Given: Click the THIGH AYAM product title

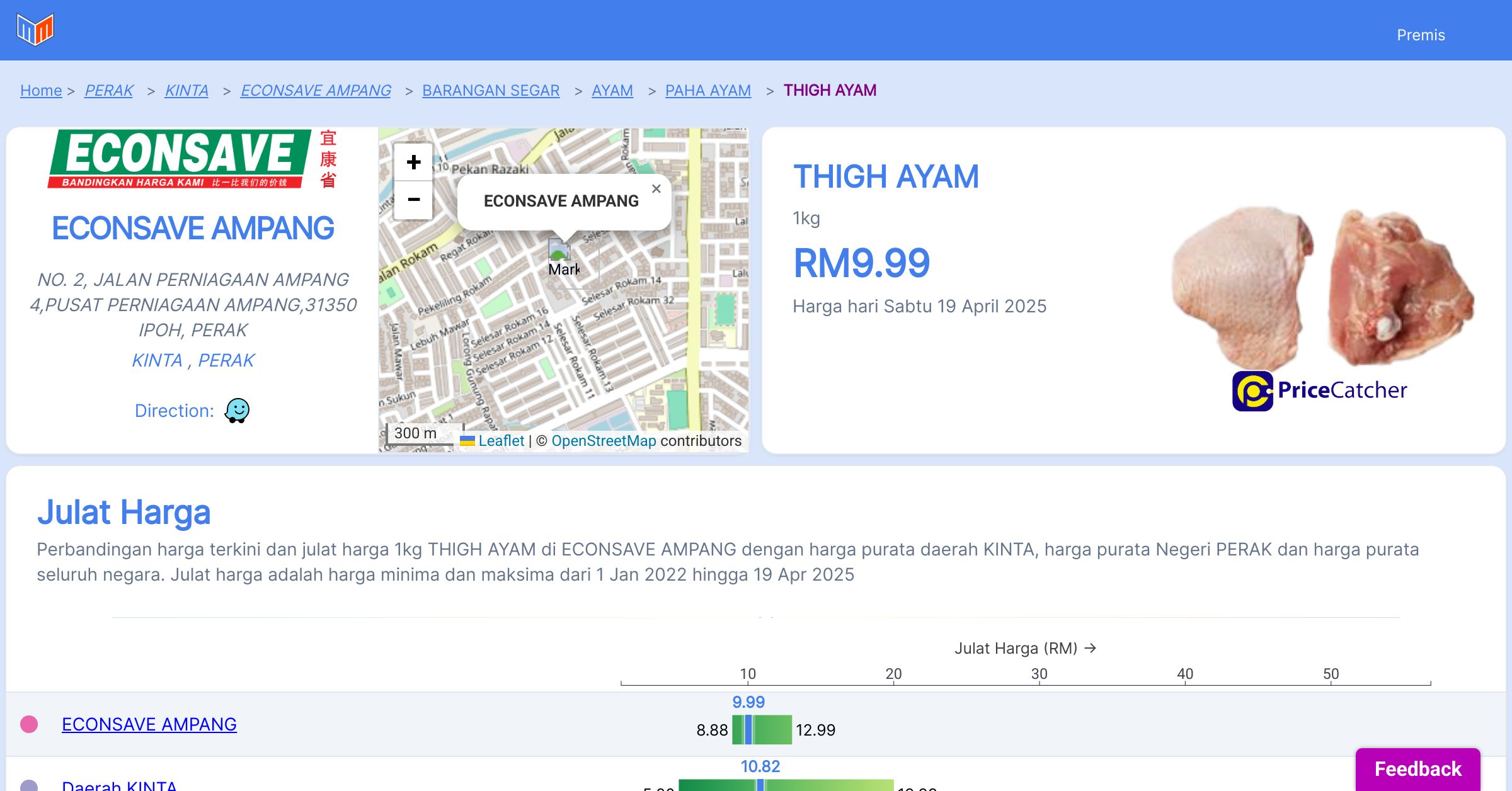Looking at the screenshot, I should [886, 177].
